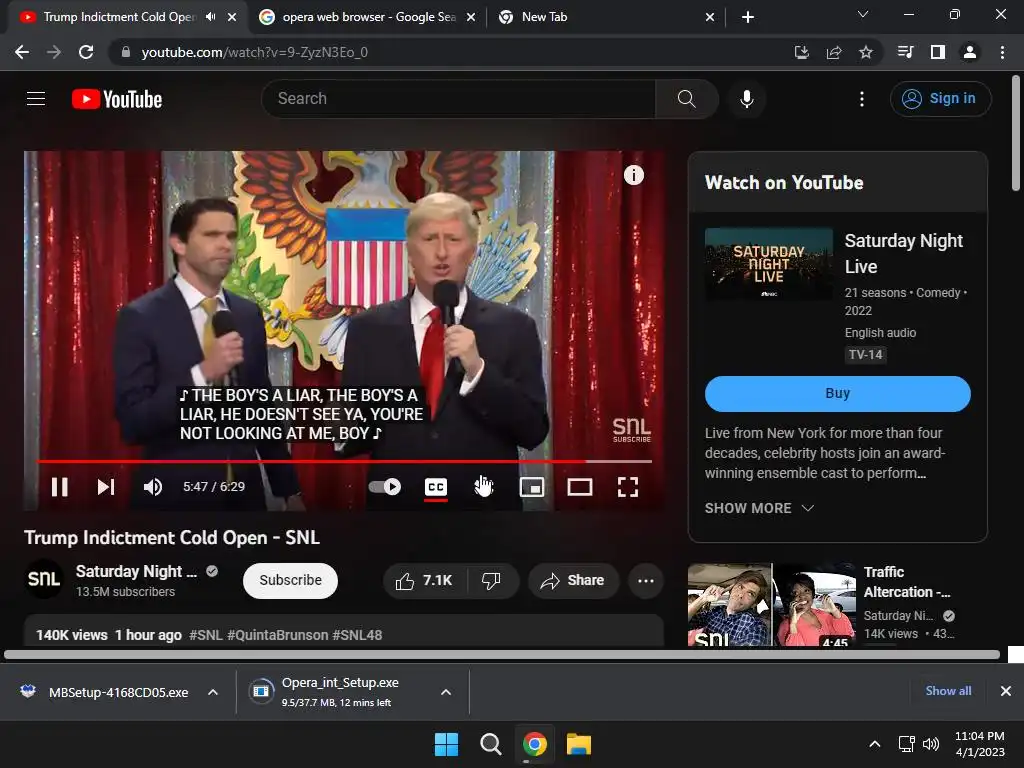Image resolution: width=1024 pixels, height=768 pixels.
Task: Share this page icon
Action: (x=834, y=52)
